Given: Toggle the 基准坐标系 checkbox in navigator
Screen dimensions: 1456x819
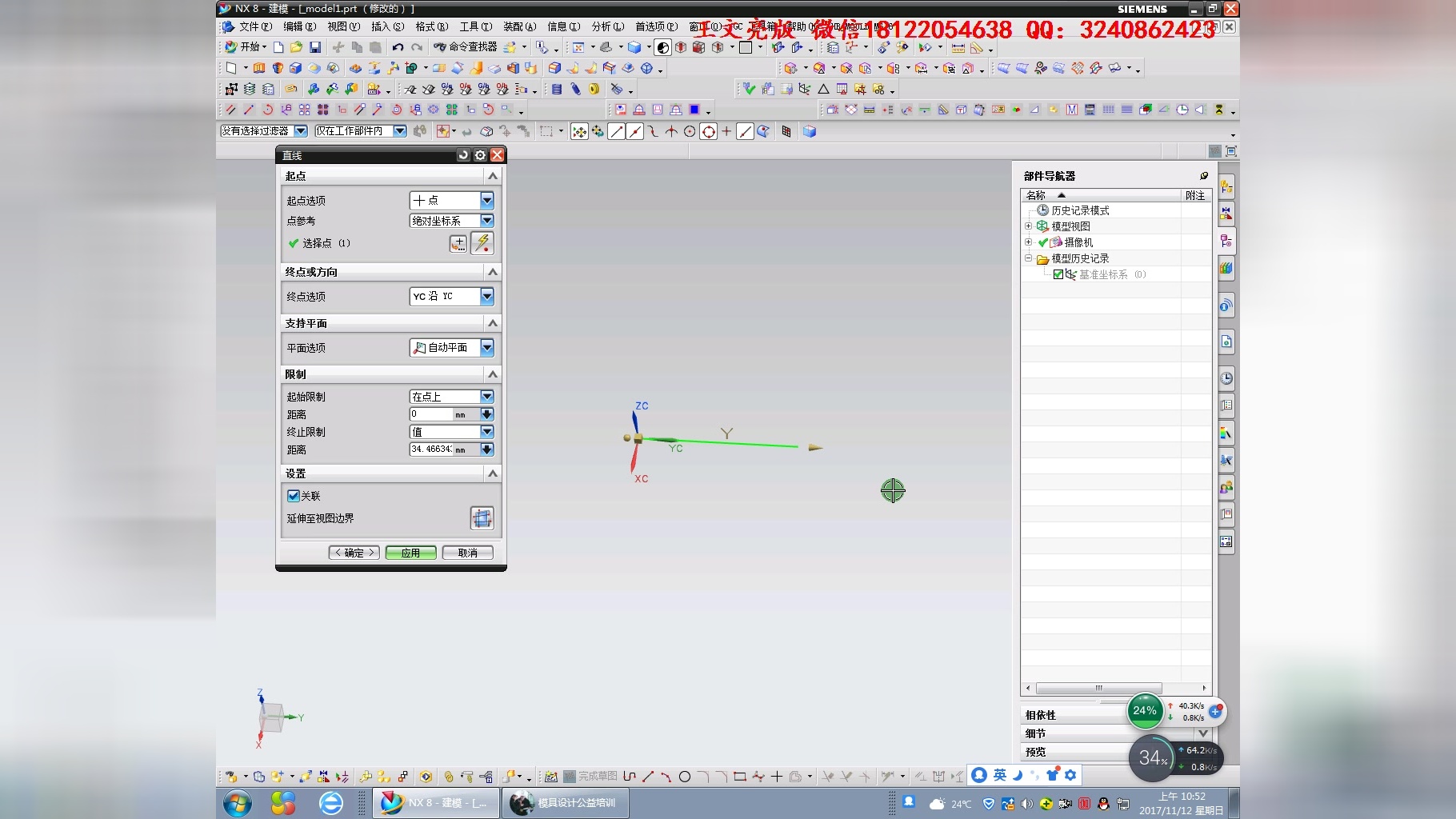Looking at the screenshot, I should click(x=1058, y=274).
